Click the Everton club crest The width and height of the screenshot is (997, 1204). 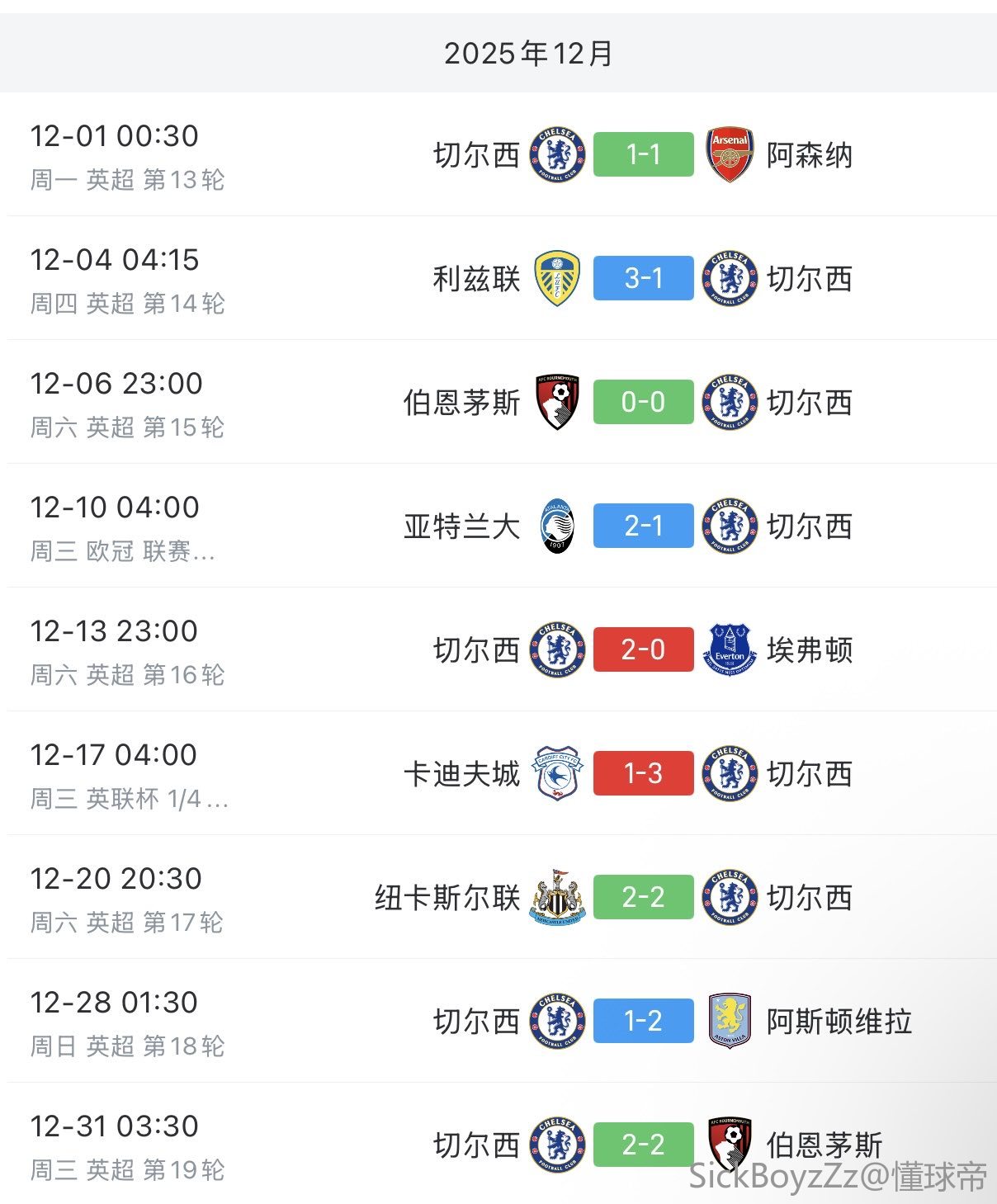(x=730, y=649)
